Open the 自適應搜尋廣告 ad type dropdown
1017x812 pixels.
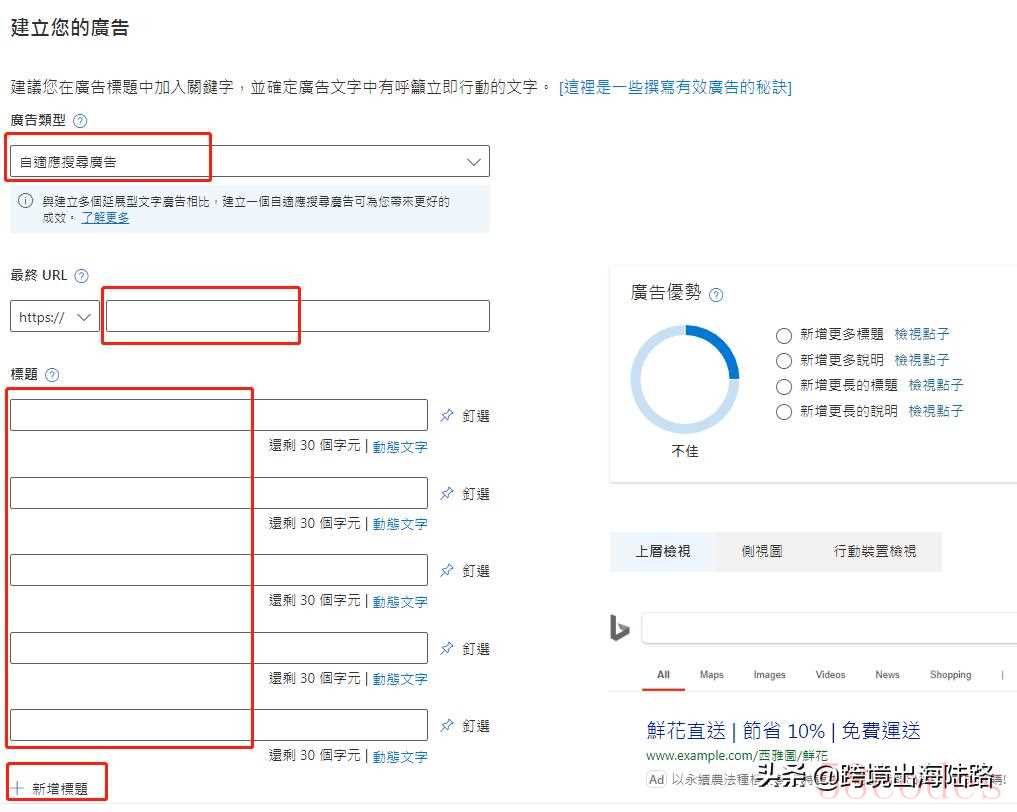coord(249,161)
